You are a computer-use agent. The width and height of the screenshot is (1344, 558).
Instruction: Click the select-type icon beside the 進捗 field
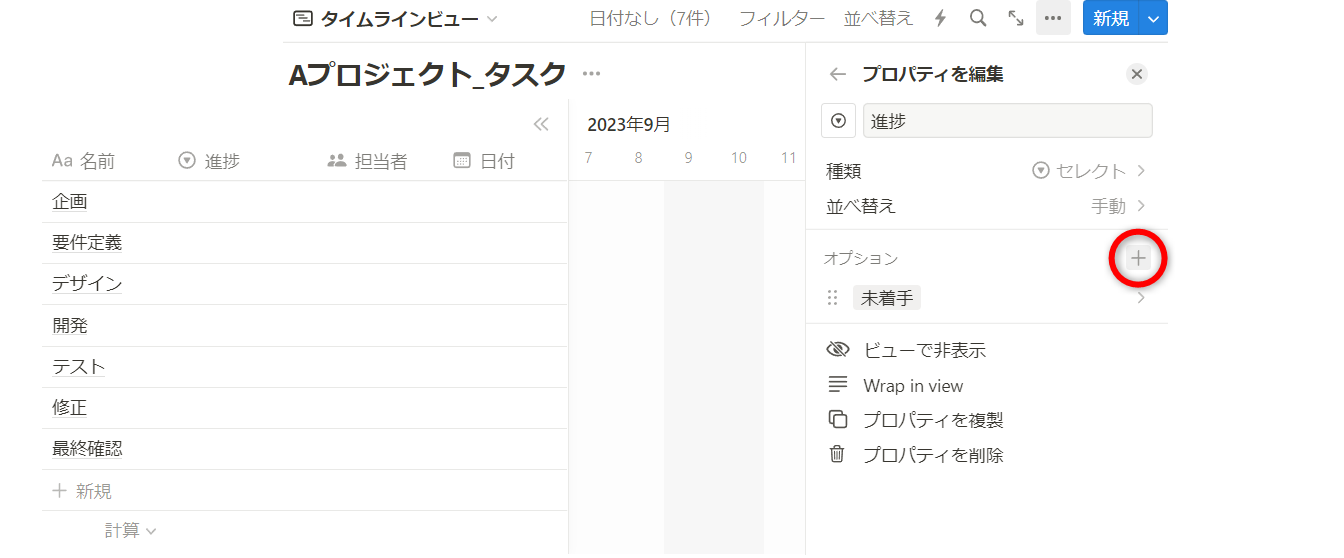coord(838,120)
